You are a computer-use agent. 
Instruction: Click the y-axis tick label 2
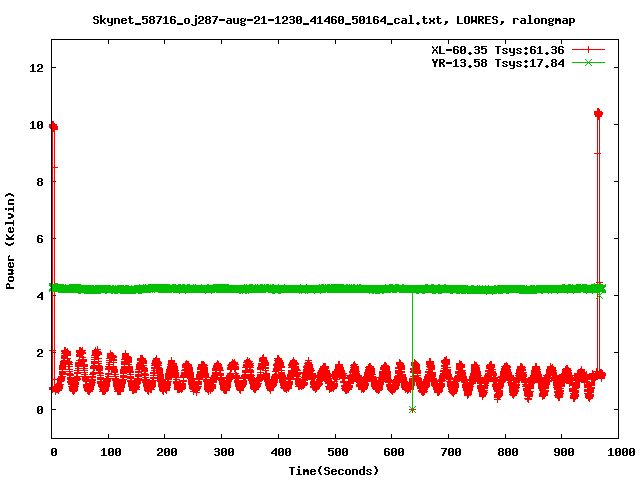(40, 353)
